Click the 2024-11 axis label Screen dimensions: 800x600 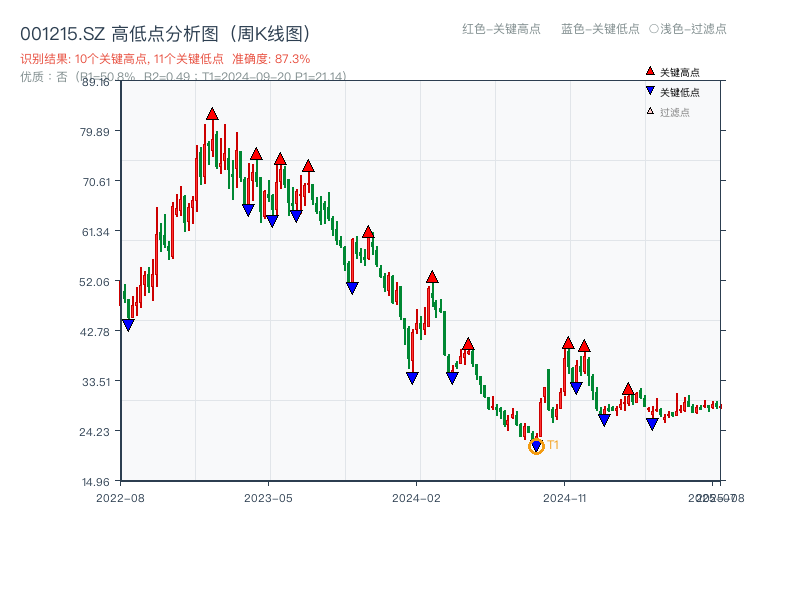click(x=565, y=496)
